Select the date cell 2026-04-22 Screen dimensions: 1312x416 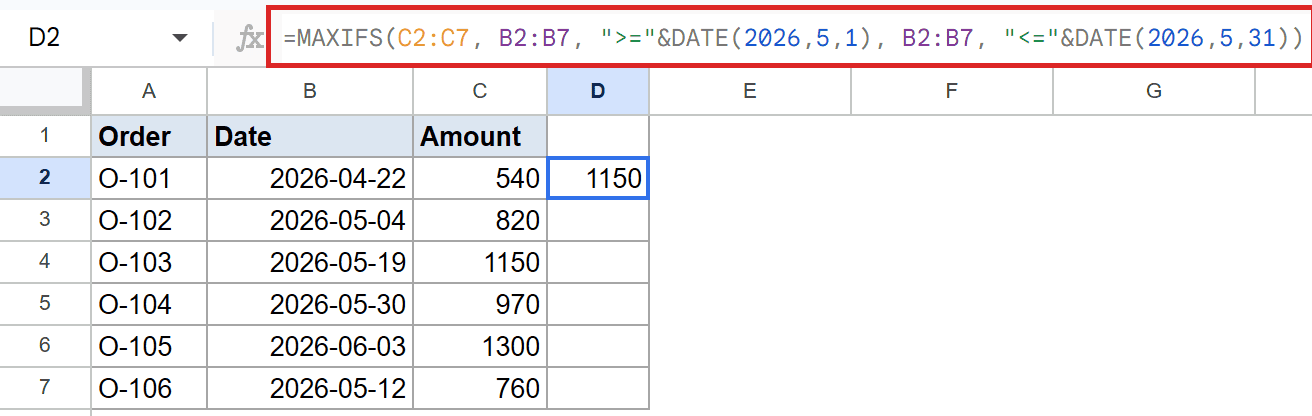pos(310,178)
